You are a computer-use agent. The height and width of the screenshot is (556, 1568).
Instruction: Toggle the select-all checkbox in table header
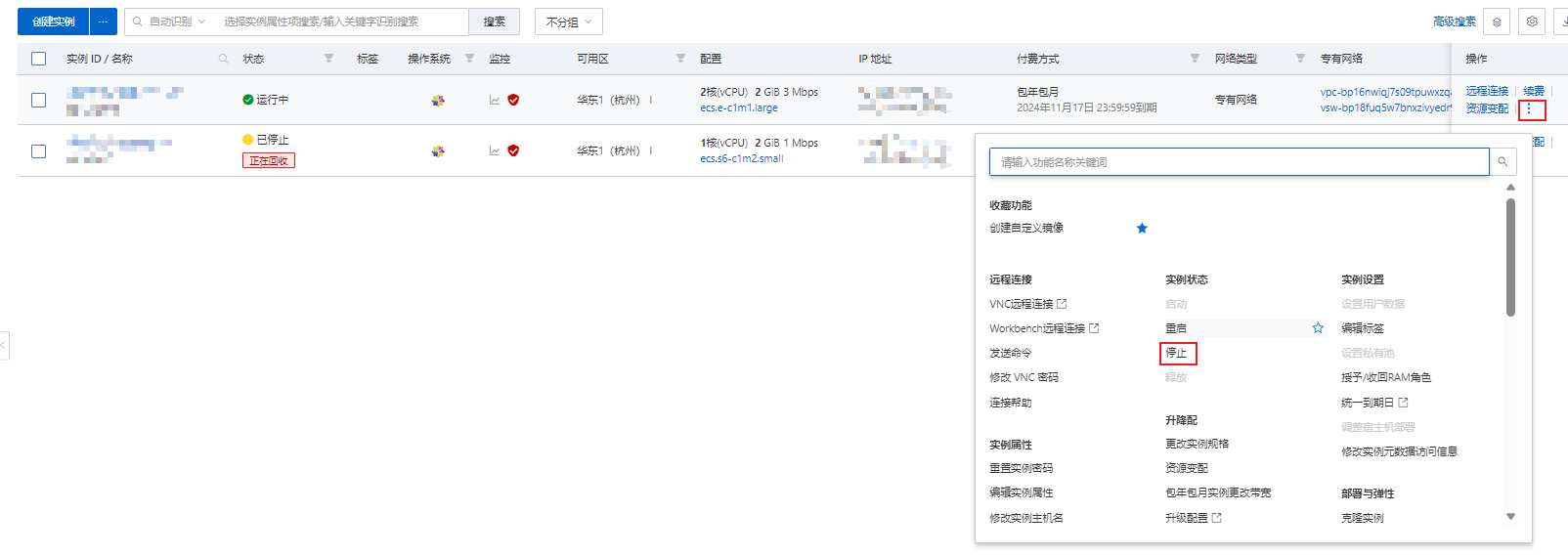coord(39,59)
